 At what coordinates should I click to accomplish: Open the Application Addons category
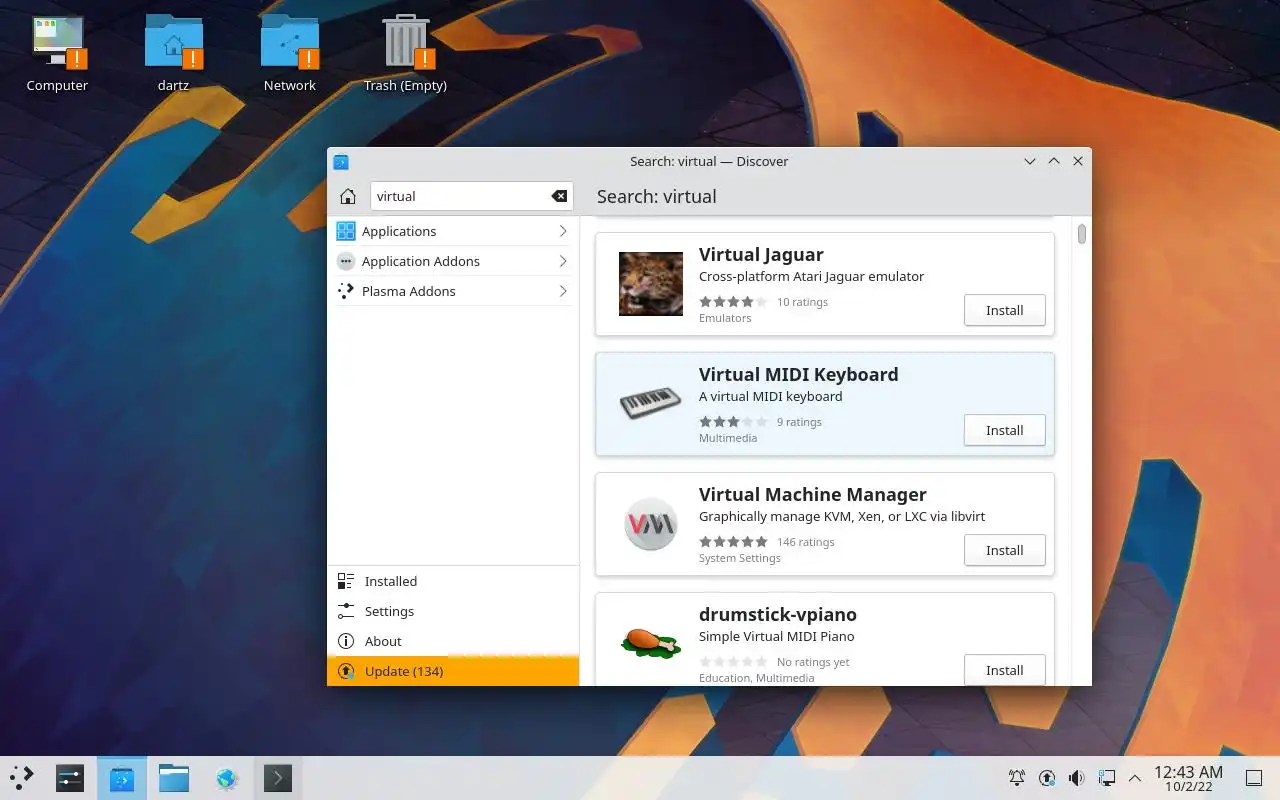click(453, 261)
